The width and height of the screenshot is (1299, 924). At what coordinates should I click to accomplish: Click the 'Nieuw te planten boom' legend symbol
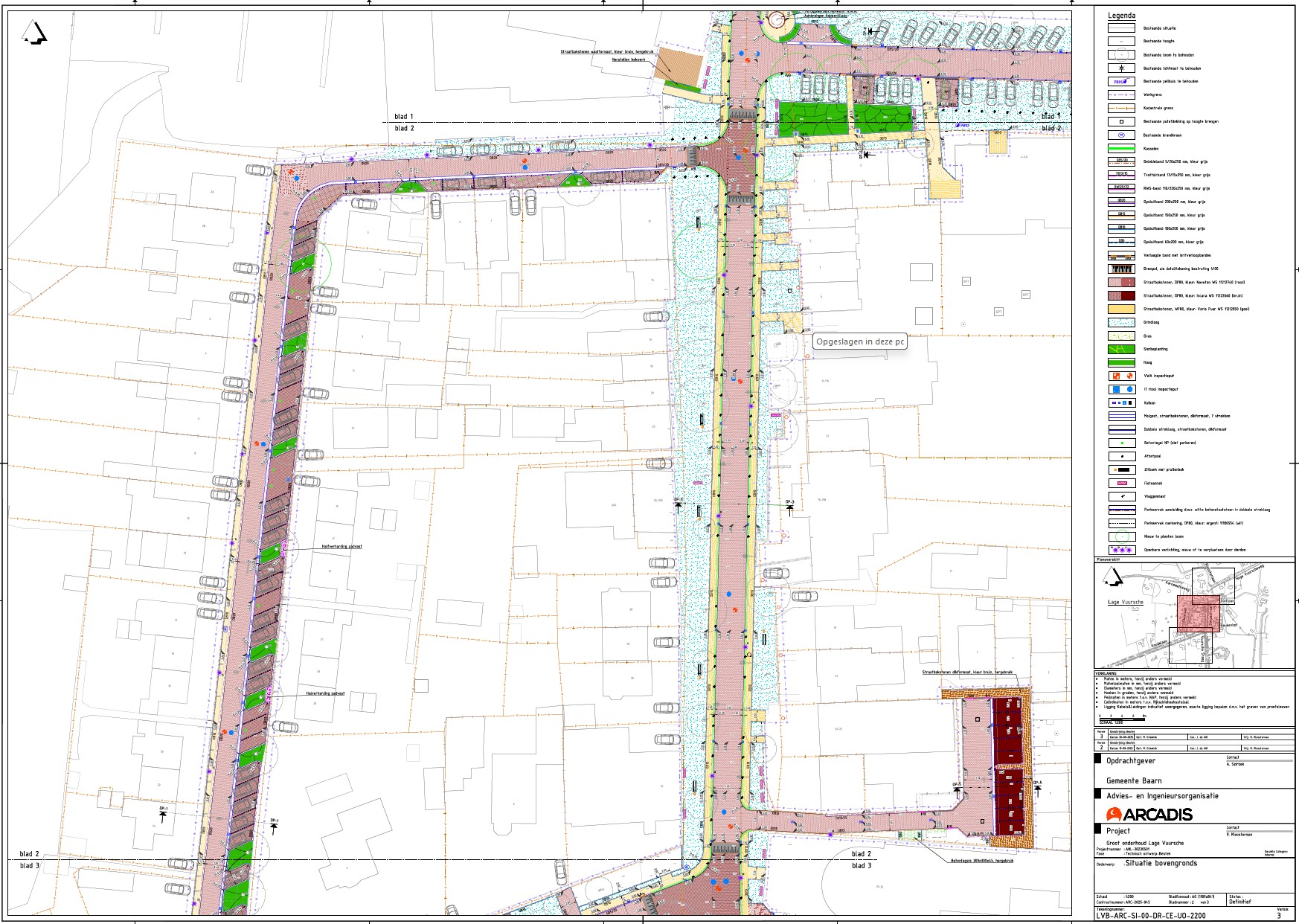tap(1121, 536)
